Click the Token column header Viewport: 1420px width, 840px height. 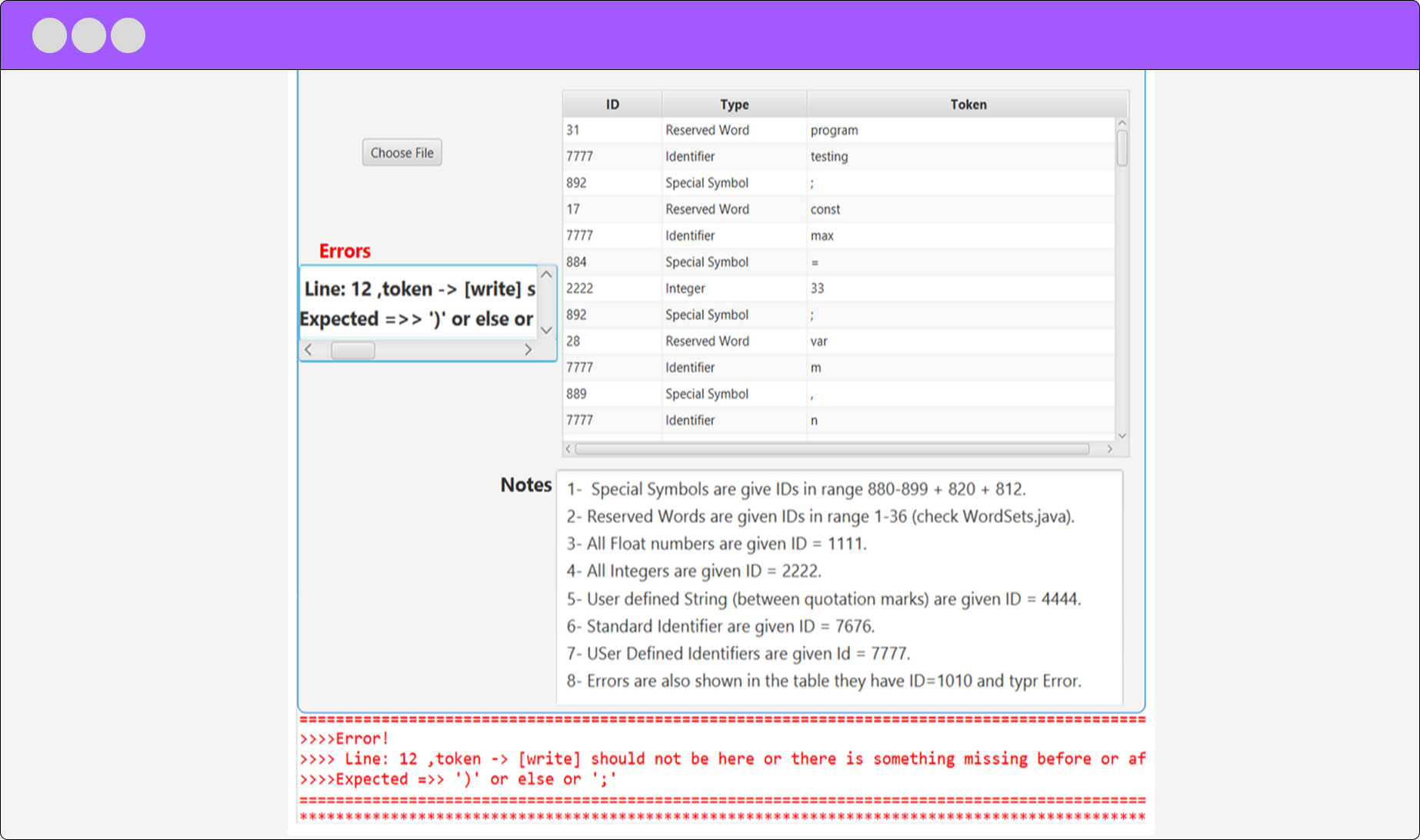click(x=968, y=104)
